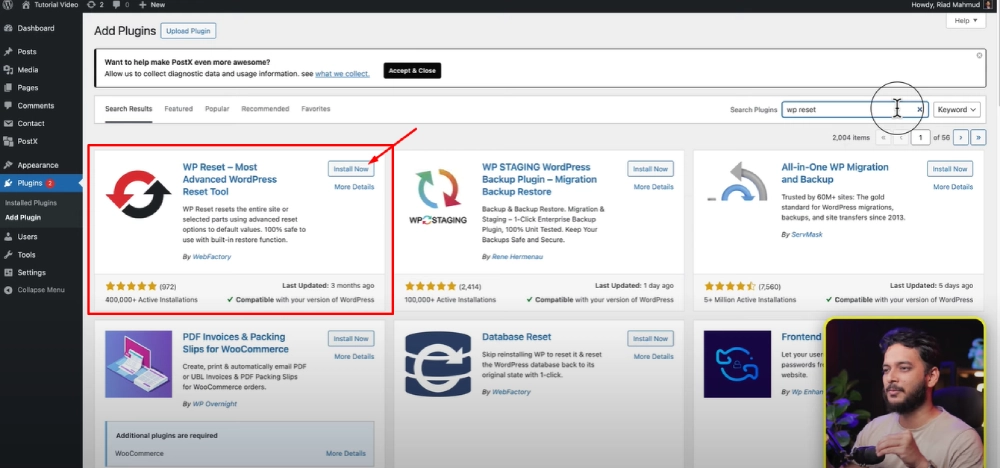The width and height of the screenshot is (1000, 468).
Task: Open Rene Hermenau author link
Action: (518, 257)
